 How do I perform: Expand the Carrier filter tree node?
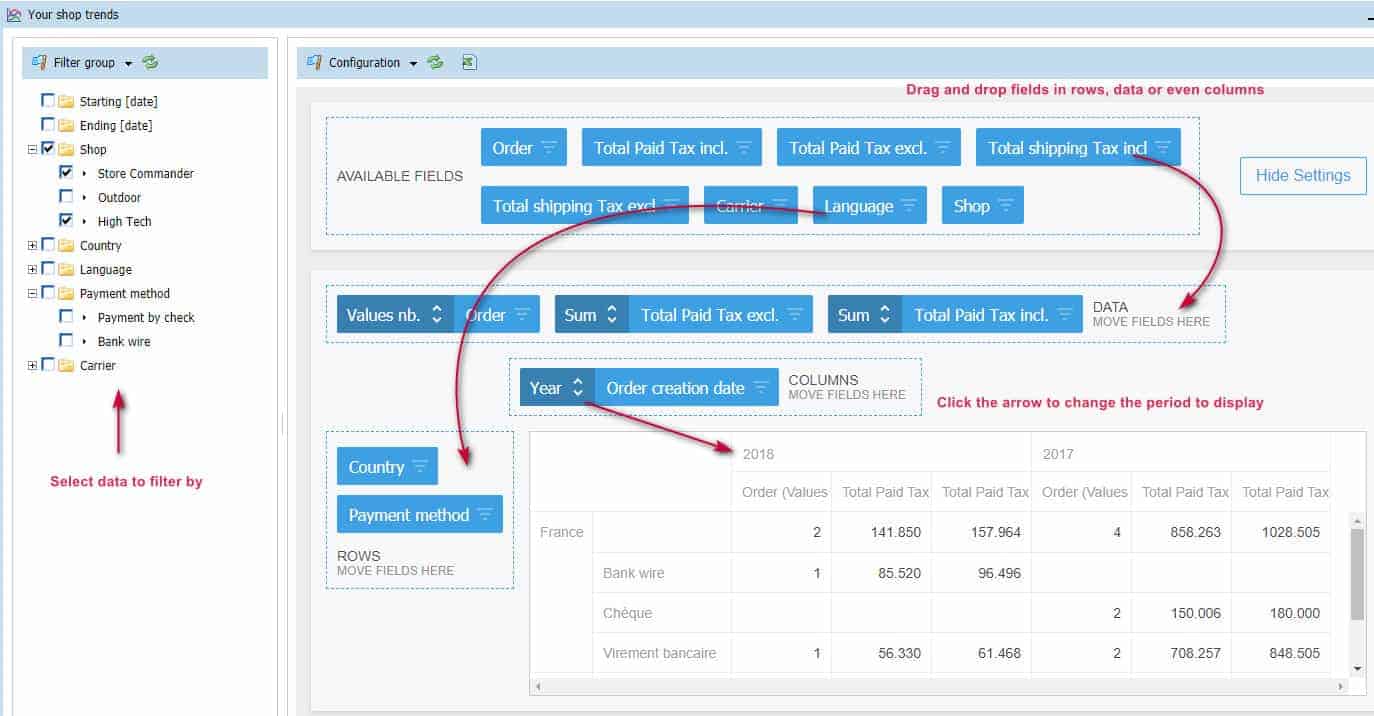pyautogui.click(x=33, y=365)
